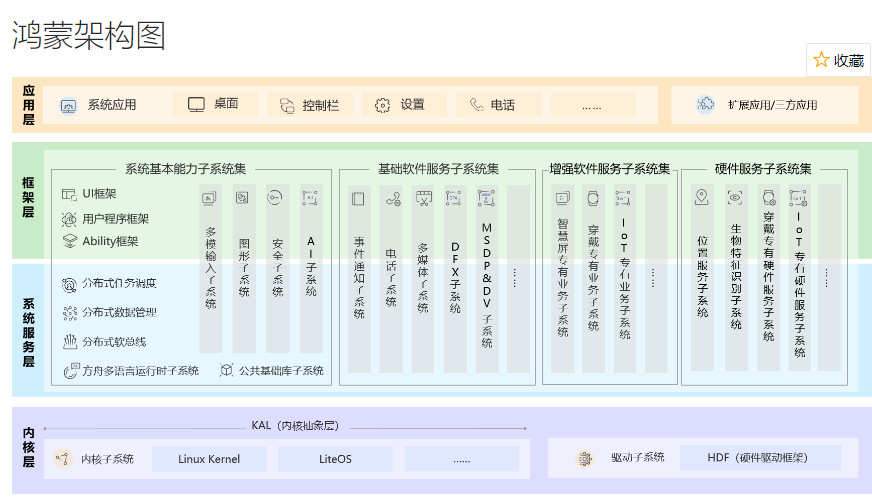872x504 pixels.
Task: Click the 多模输入子系统 vertical text
Action: (210, 268)
